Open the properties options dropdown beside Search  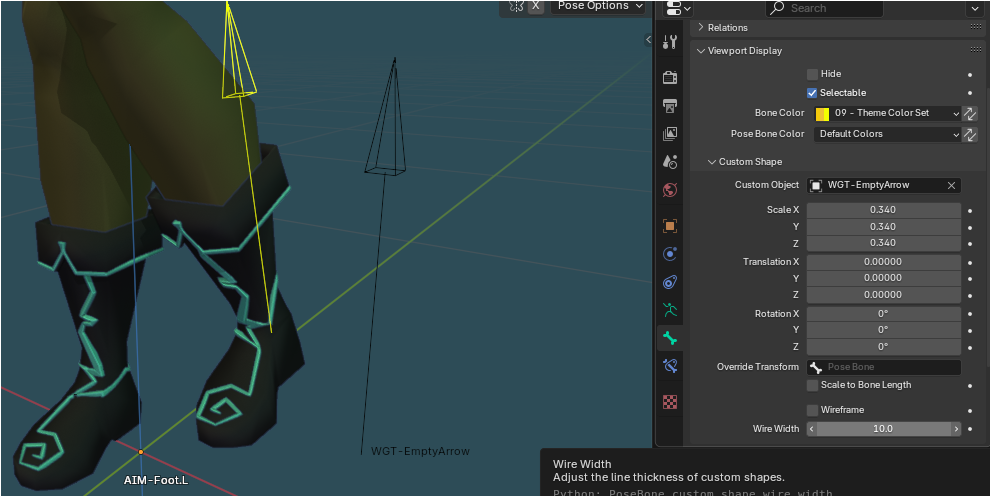click(x=973, y=8)
